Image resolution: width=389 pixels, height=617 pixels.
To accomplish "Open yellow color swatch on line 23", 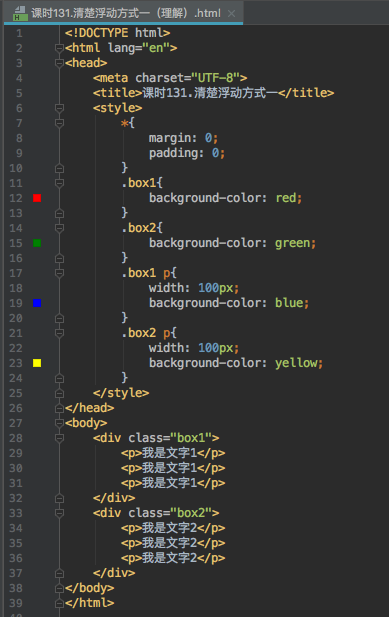I will pos(37,363).
